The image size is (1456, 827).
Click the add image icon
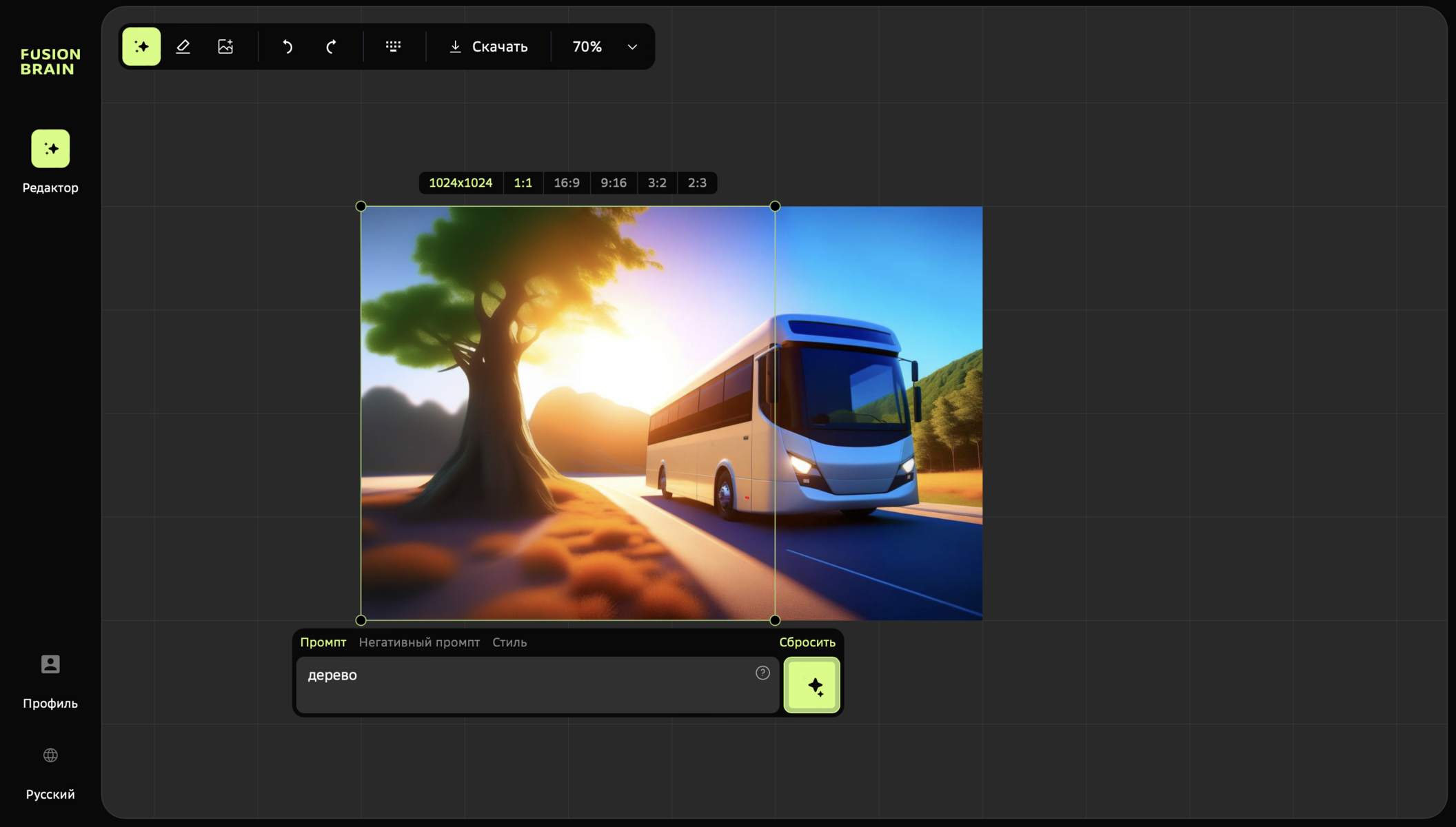point(225,46)
